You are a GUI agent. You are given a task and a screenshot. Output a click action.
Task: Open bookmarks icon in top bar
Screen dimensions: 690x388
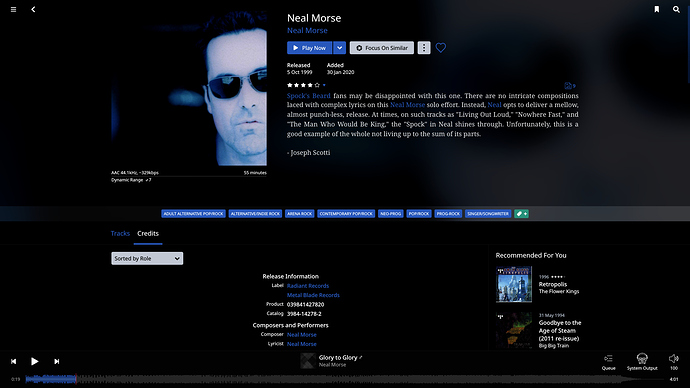click(x=657, y=9)
